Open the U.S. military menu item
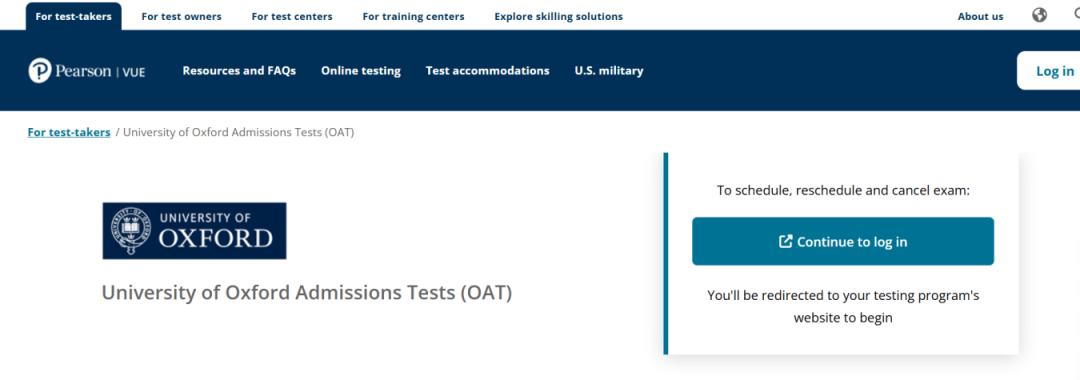 (x=609, y=70)
